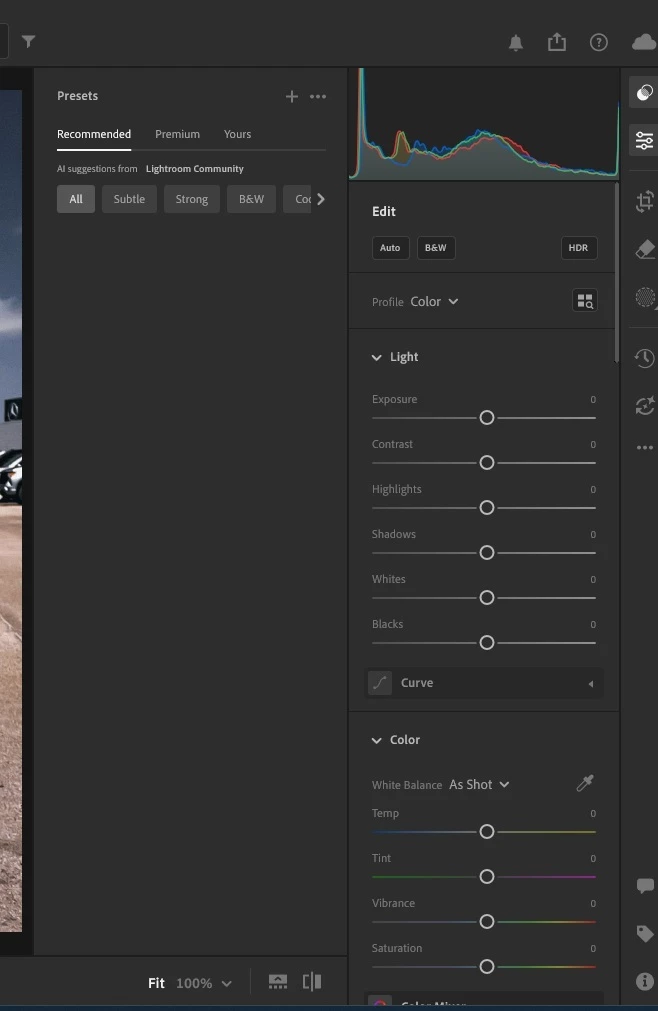Select the white balance eyedropper

pos(585,783)
